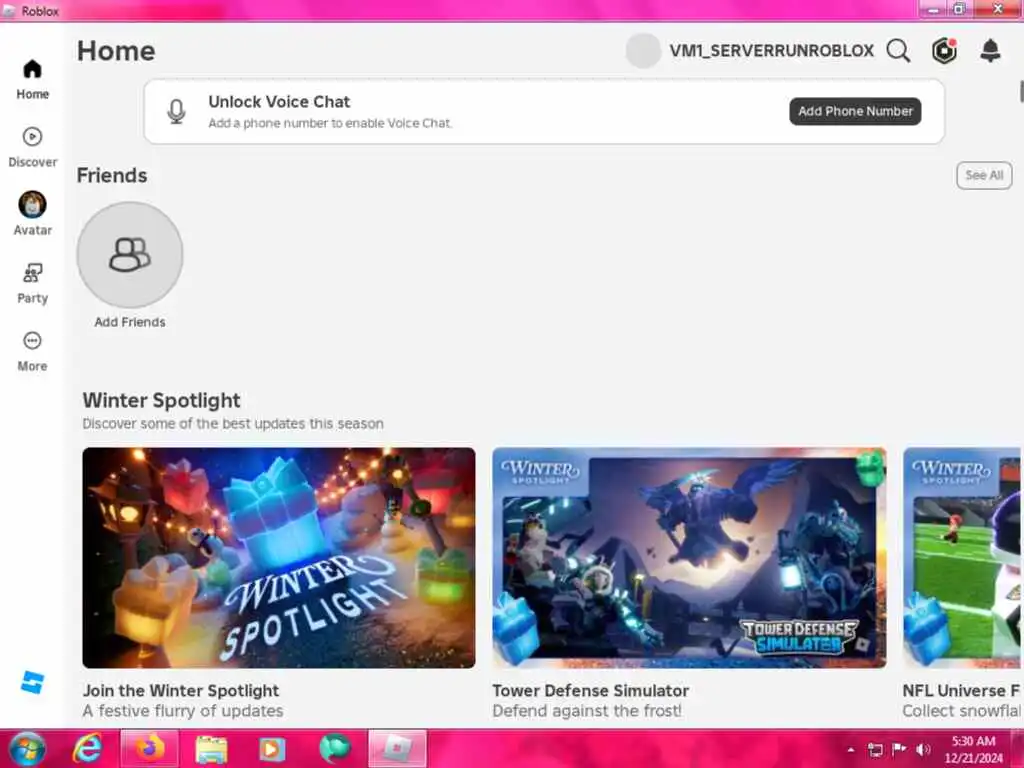Viewport: 1024px width, 768px height.
Task: Show the More options menu
Action: [32, 351]
